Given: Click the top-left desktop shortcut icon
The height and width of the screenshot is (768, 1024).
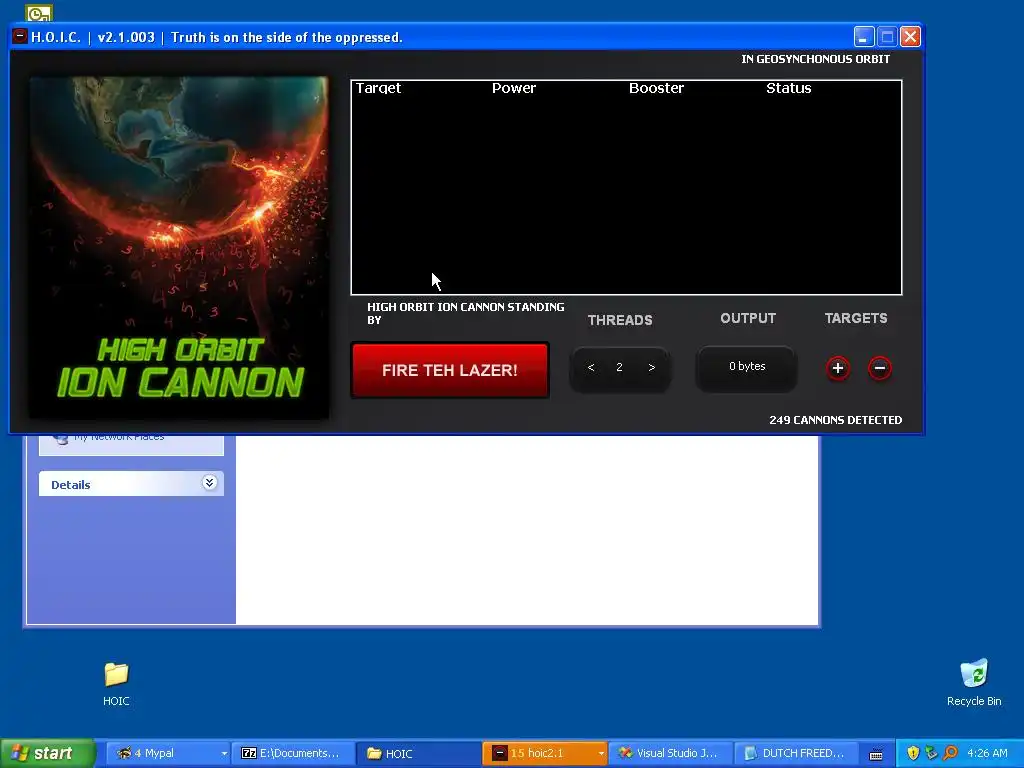Looking at the screenshot, I should (x=39, y=12).
